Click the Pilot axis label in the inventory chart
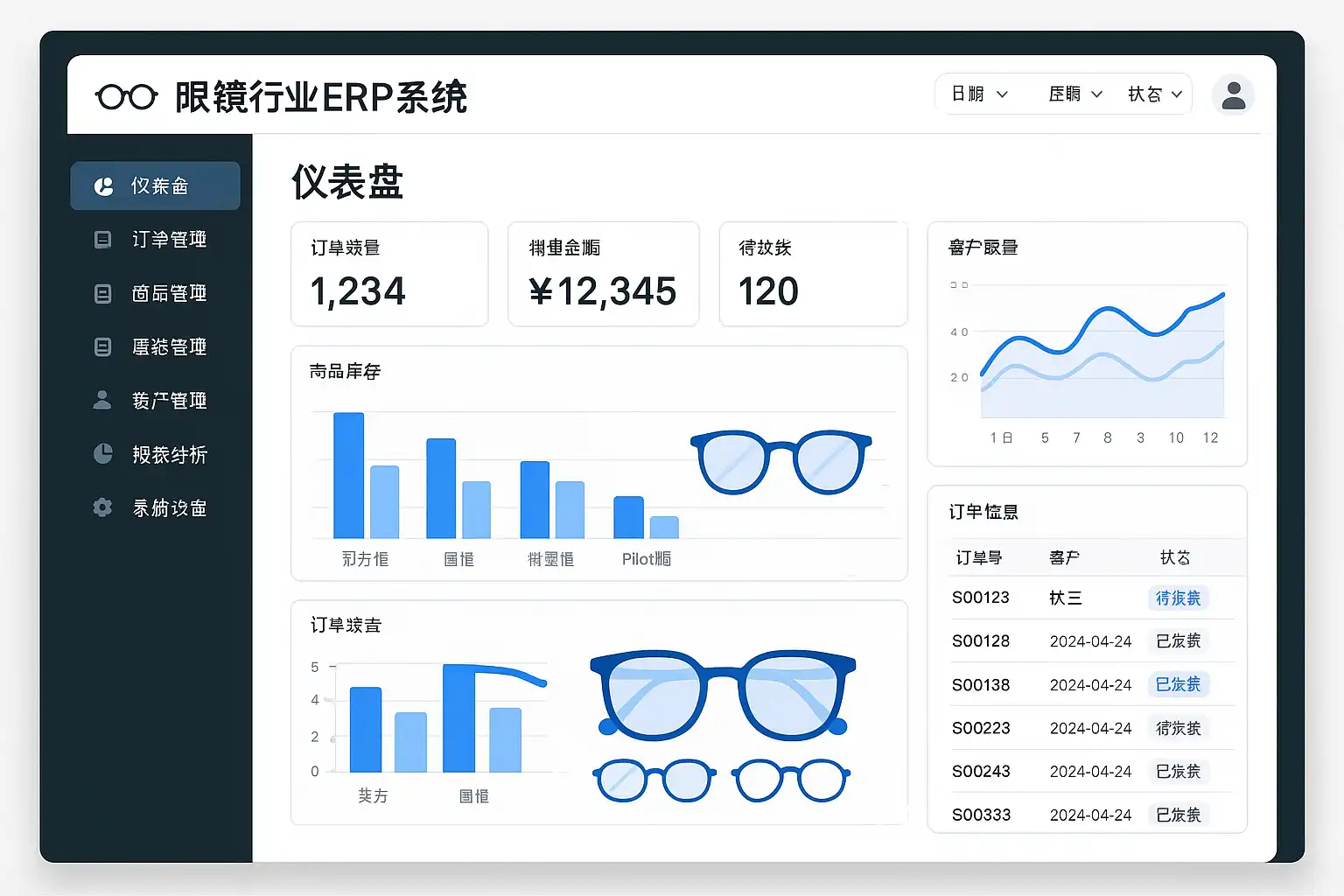 (x=647, y=559)
